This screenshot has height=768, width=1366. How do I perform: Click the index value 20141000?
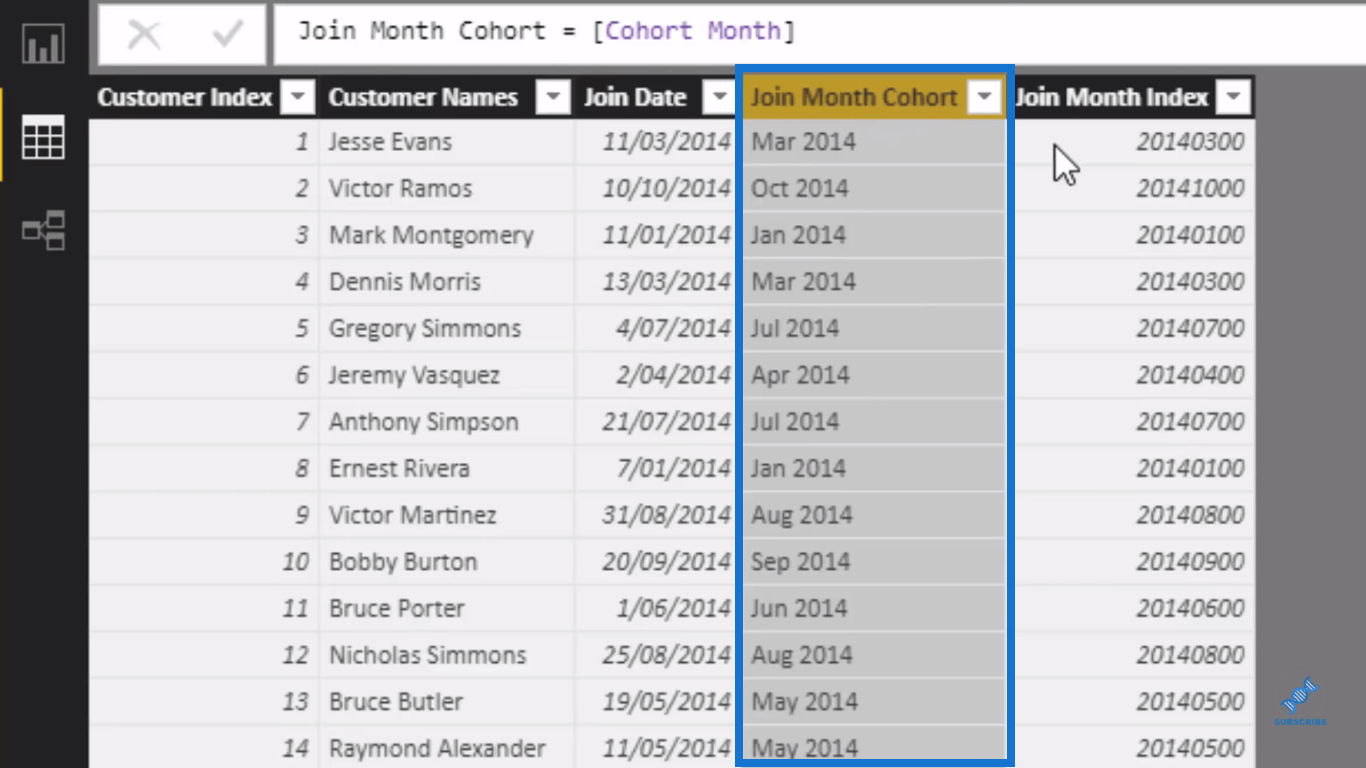click(x=1190, y=188)
